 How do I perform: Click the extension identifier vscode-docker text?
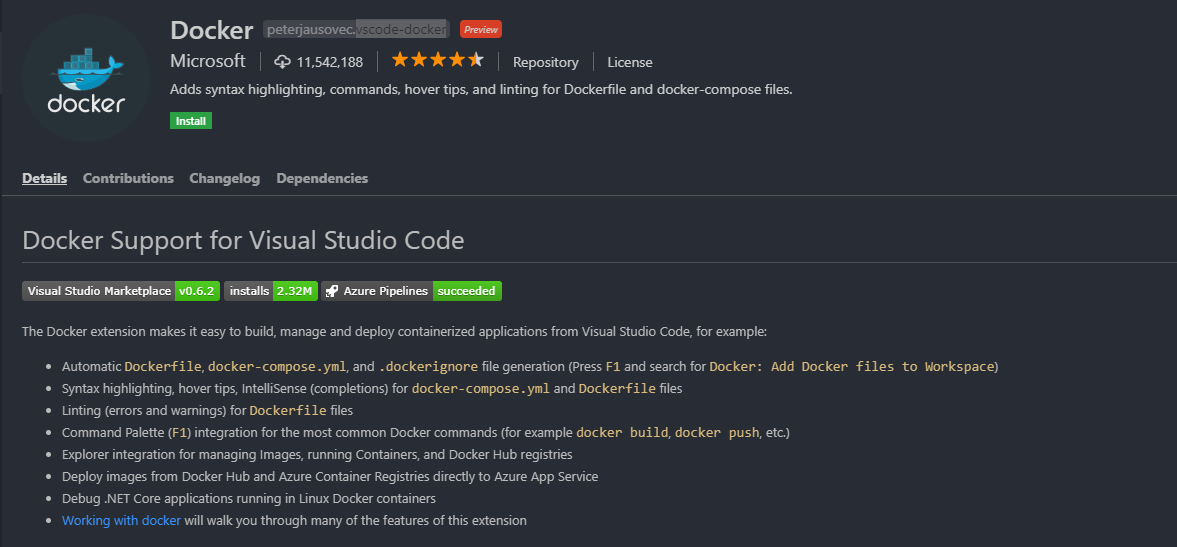point(401,30)
